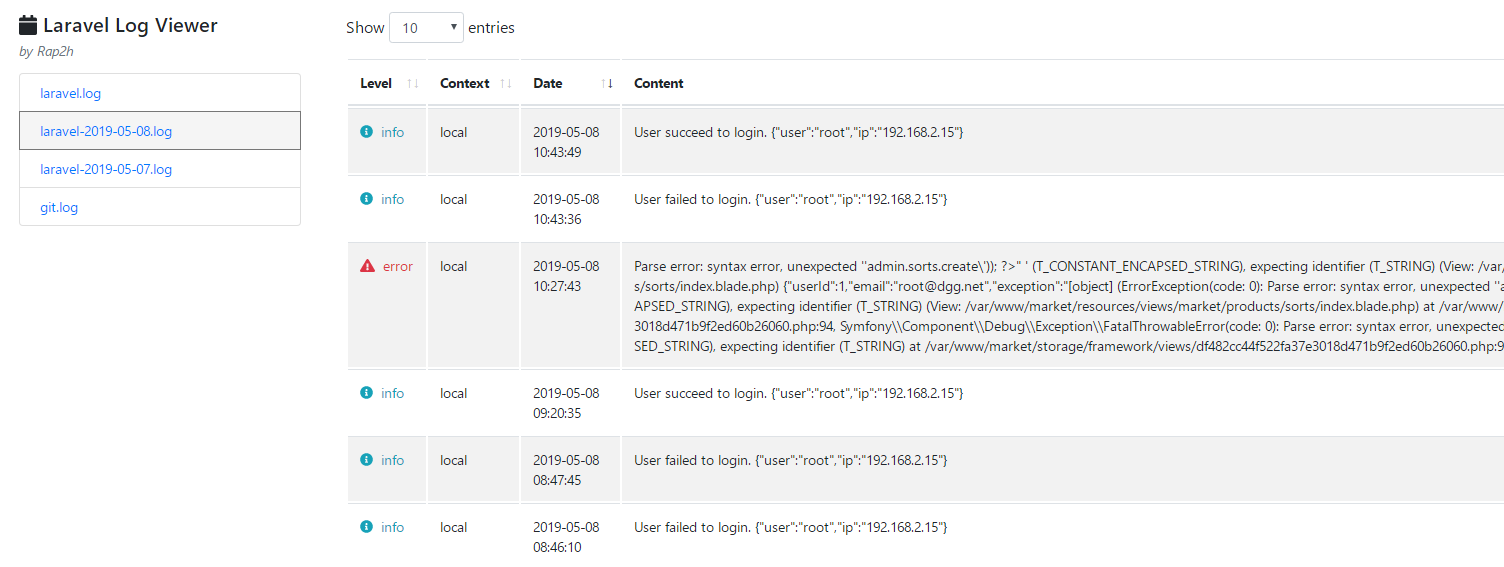Select laravel-2019-05-08.log in the sidebar
The height and width of the screenshot is (567, 1504).
[160, 131]
